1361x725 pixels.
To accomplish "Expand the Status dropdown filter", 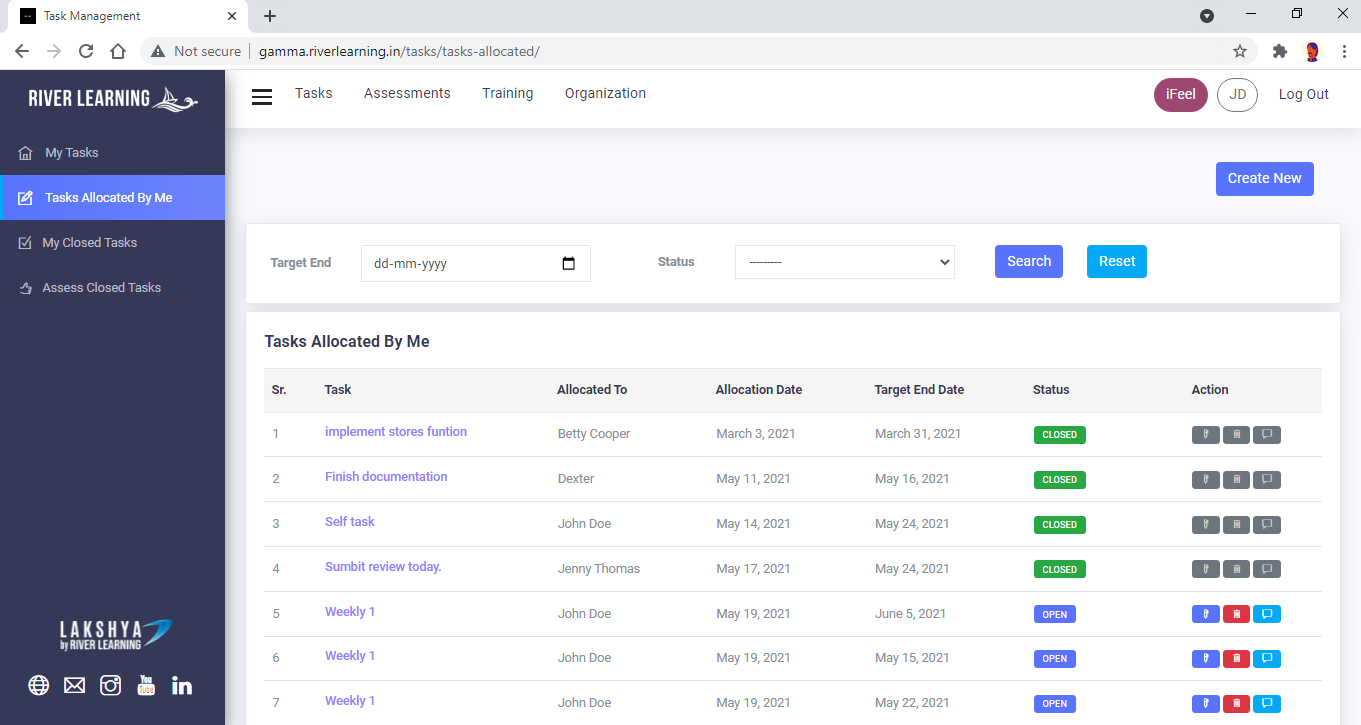I will [844, 262].
